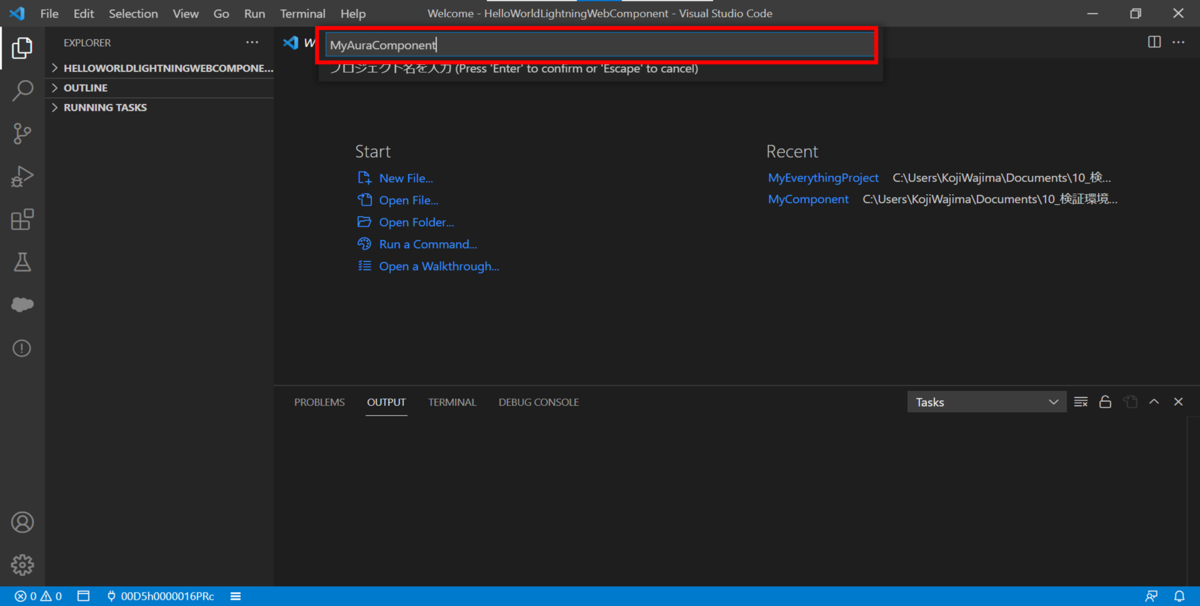Open the exclamation-circle icon in activity bar

tap(22, 348)
